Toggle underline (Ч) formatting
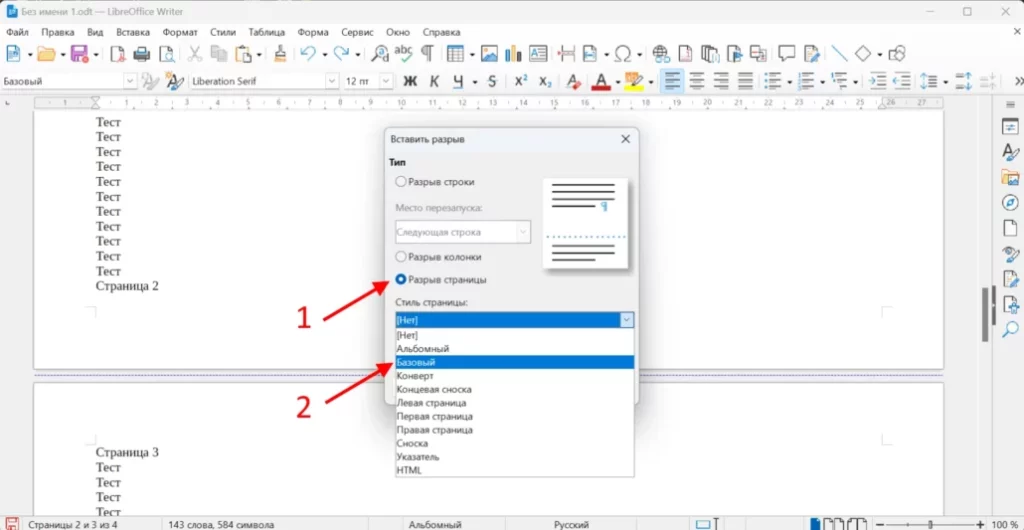1024x530 pixels. point(458,82)
